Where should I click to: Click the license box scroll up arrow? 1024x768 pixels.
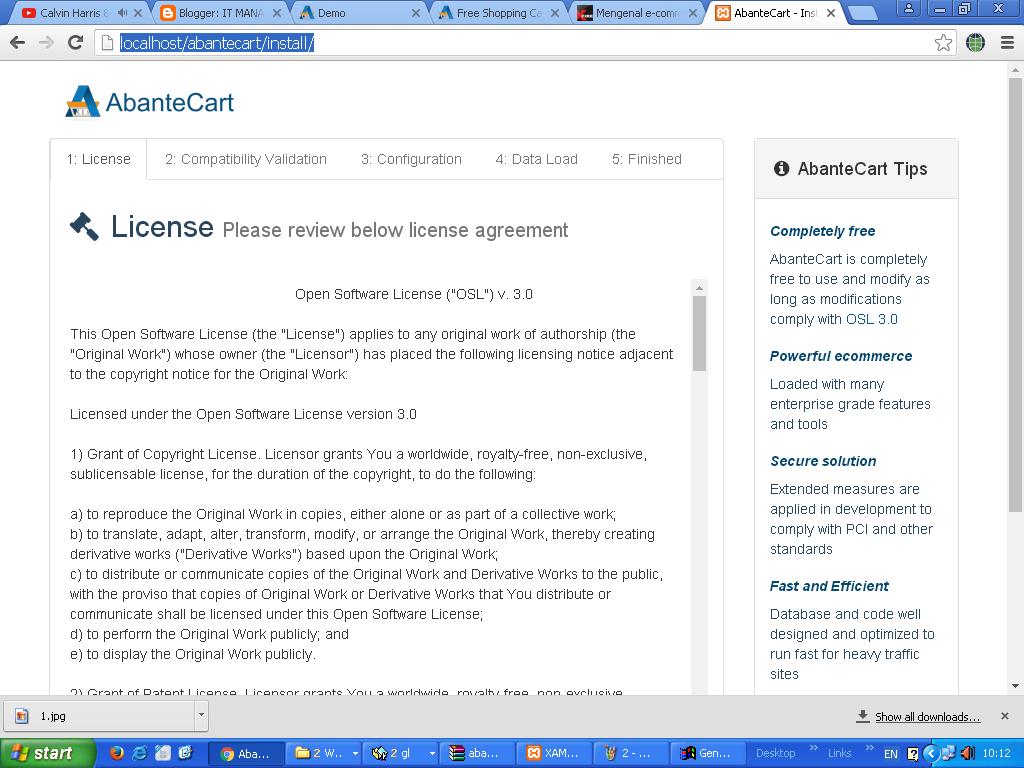click(x=699, y=287)
